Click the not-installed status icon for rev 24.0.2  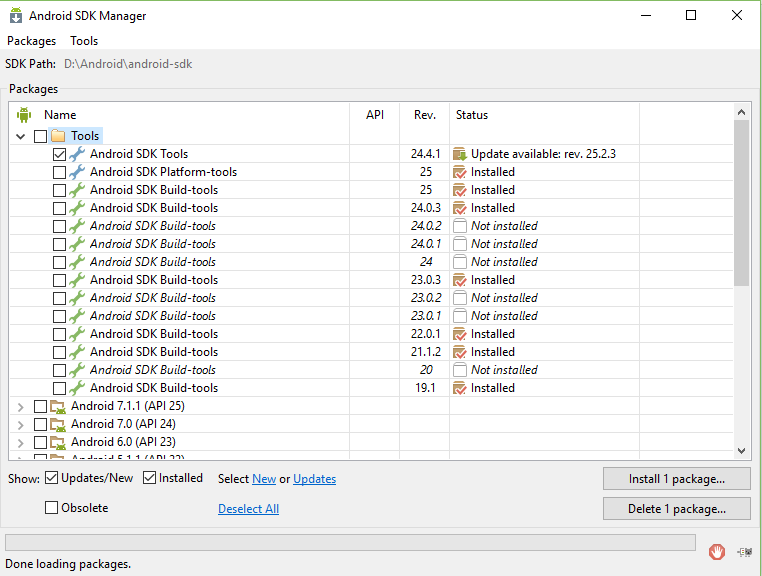coord(460,226)
